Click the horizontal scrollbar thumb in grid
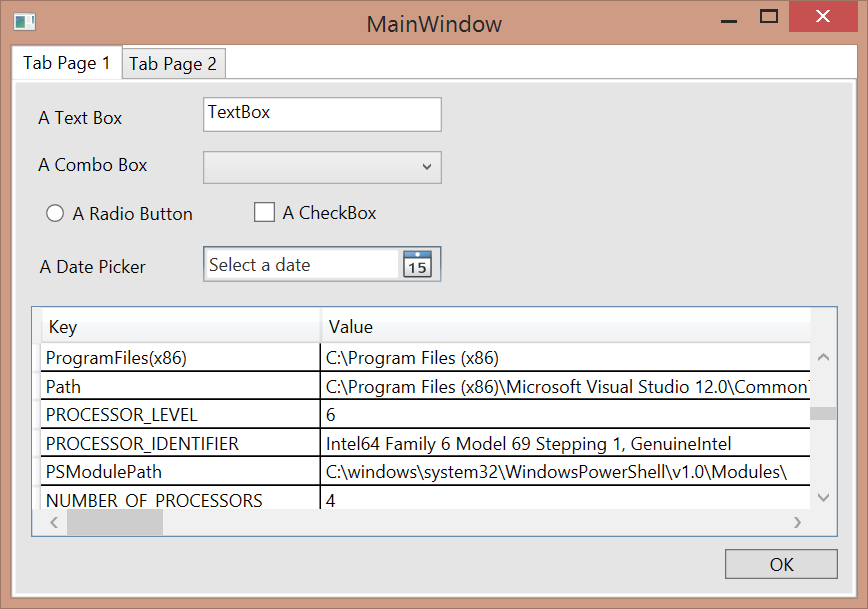Viewport: 868px width, 609px height. pos(114,522)
